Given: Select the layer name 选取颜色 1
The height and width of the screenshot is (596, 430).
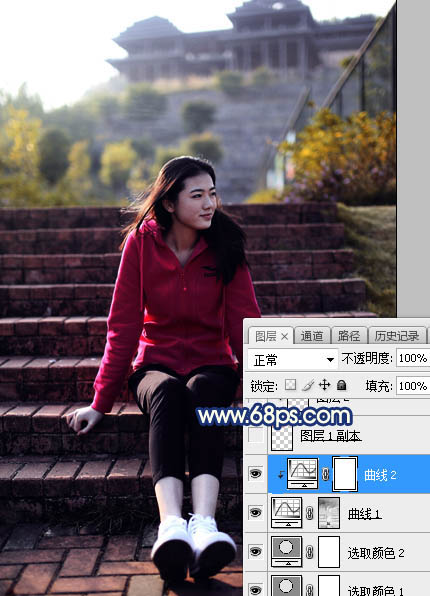Looking at the screenshot, I should 376,591.
